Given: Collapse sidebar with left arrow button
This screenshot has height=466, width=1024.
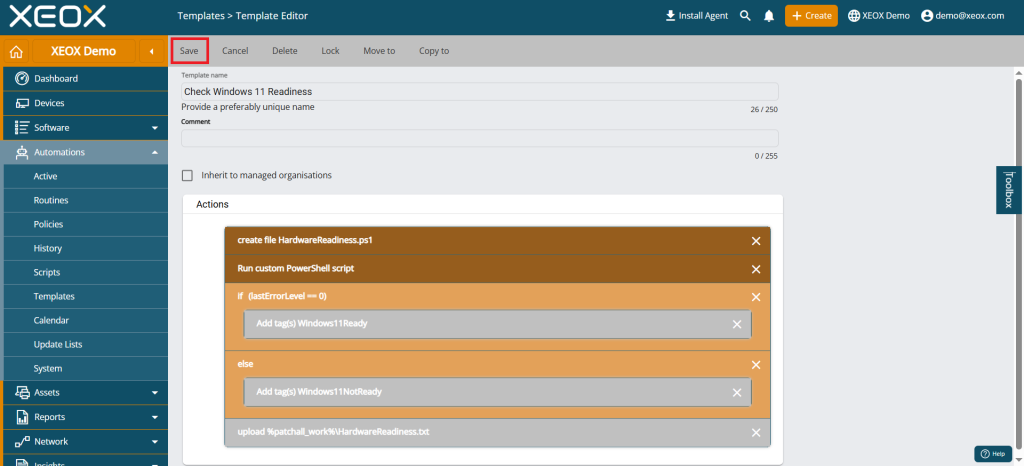Looking at the screenshot, I should click(152, 52).
